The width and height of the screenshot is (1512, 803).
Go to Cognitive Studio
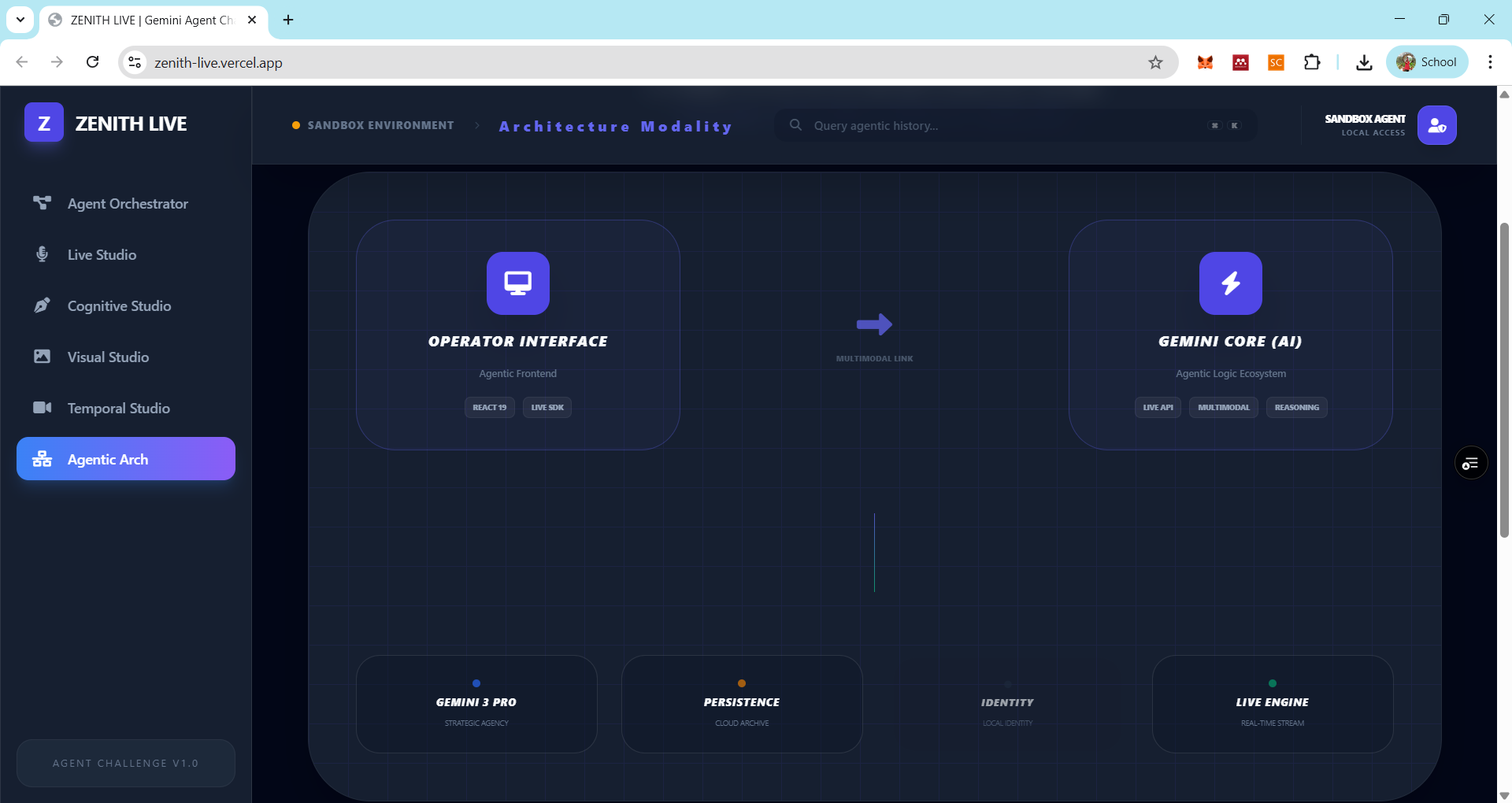pos(126,306)
